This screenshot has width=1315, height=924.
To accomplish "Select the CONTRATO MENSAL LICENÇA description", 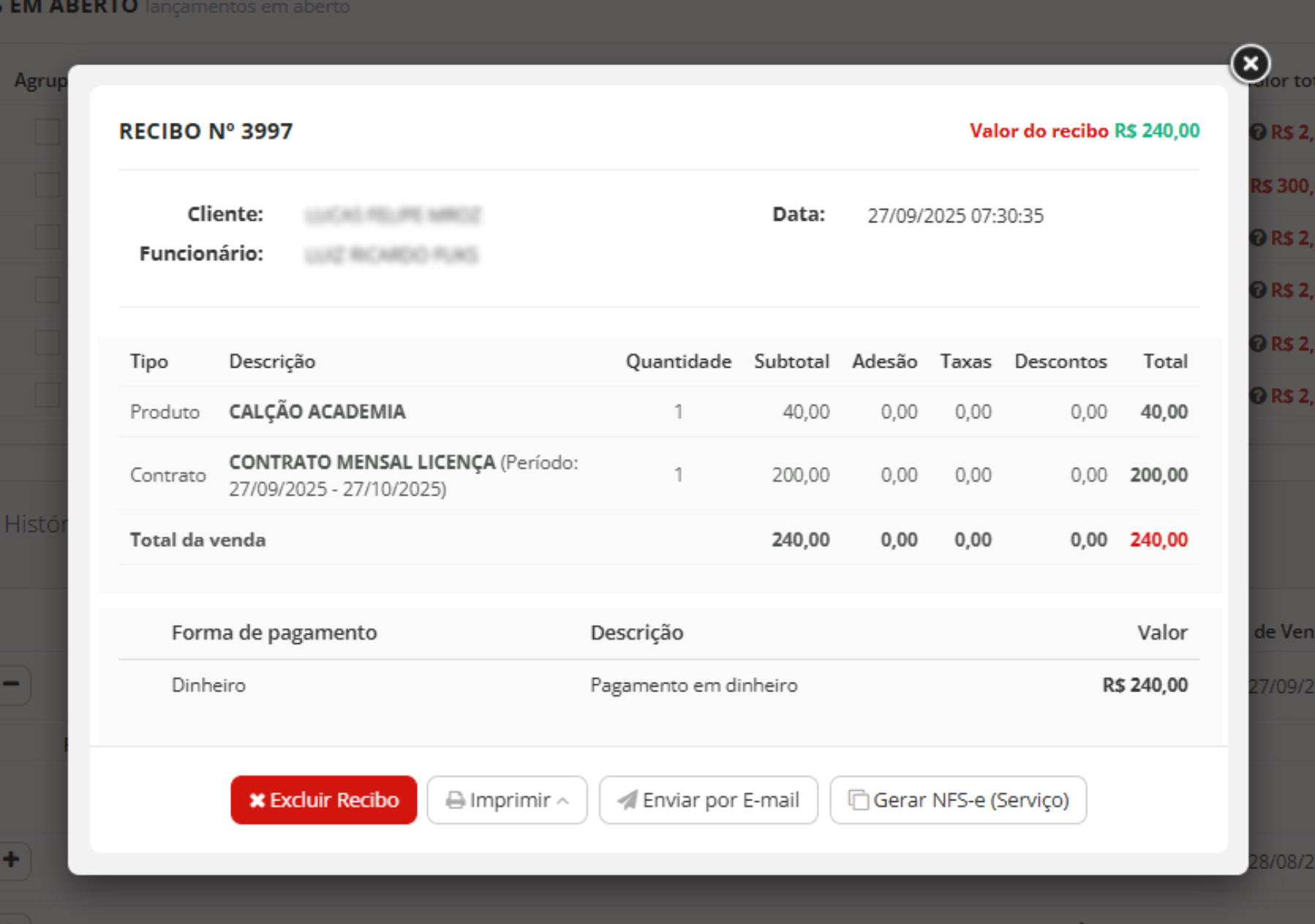I will tap(362, 462).
